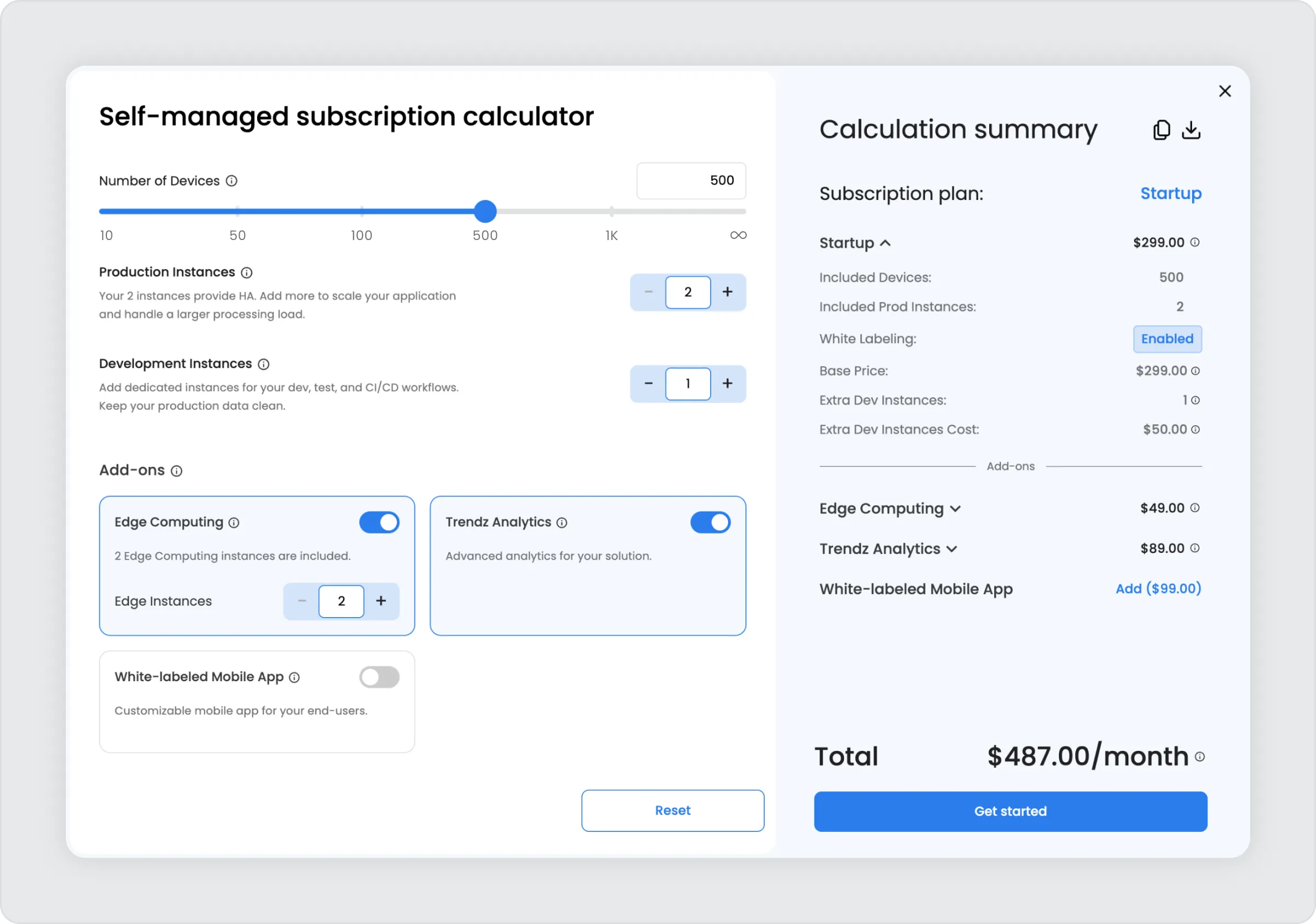Enable the White-labeled Mobile App toggle
Viewport: 1316px width, 924px height.
(x=379, y=677)
